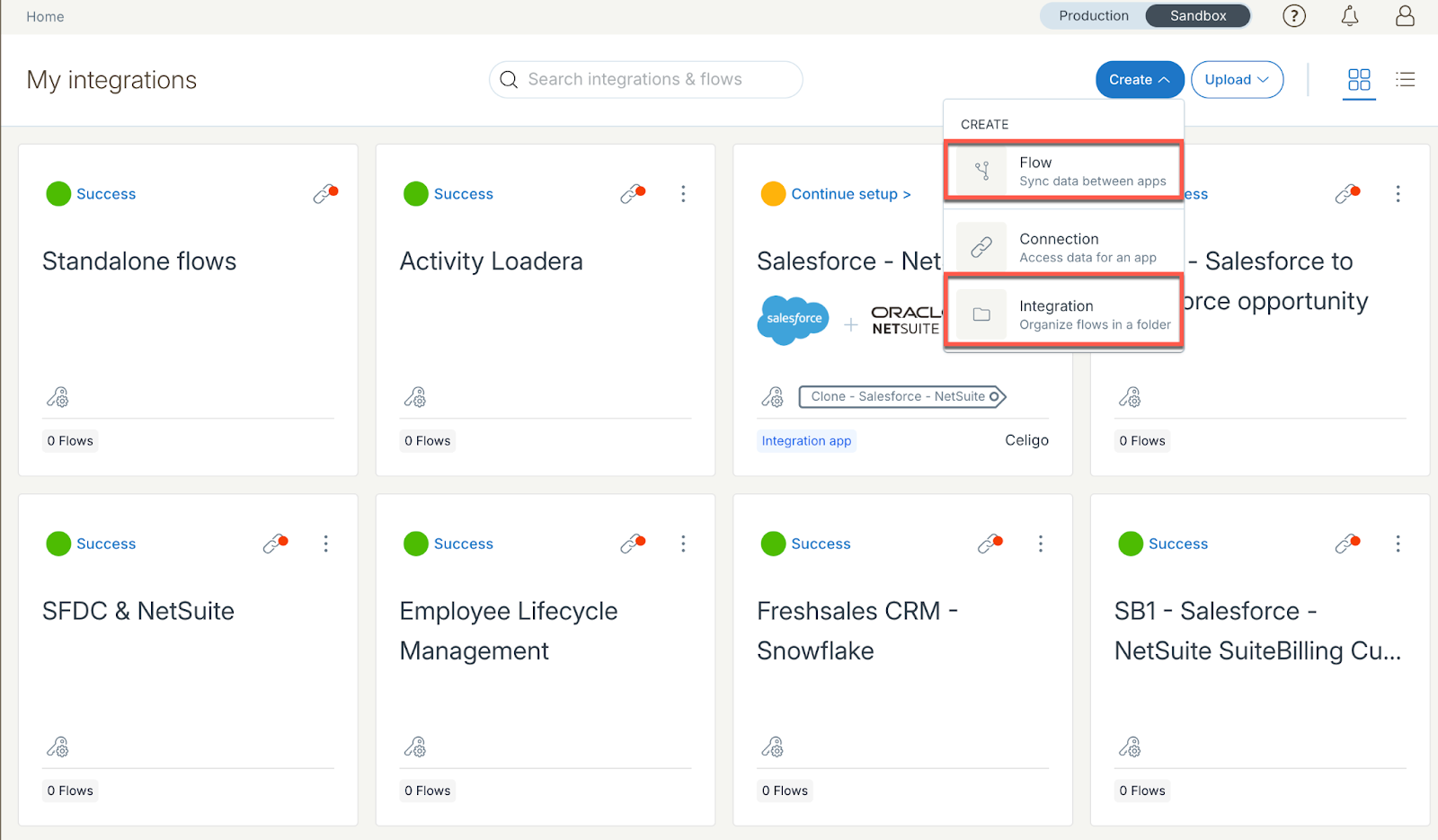This screenshot has height=840, width=1438.
Task: Click the My integrations heading
Action: click(111, 80)
